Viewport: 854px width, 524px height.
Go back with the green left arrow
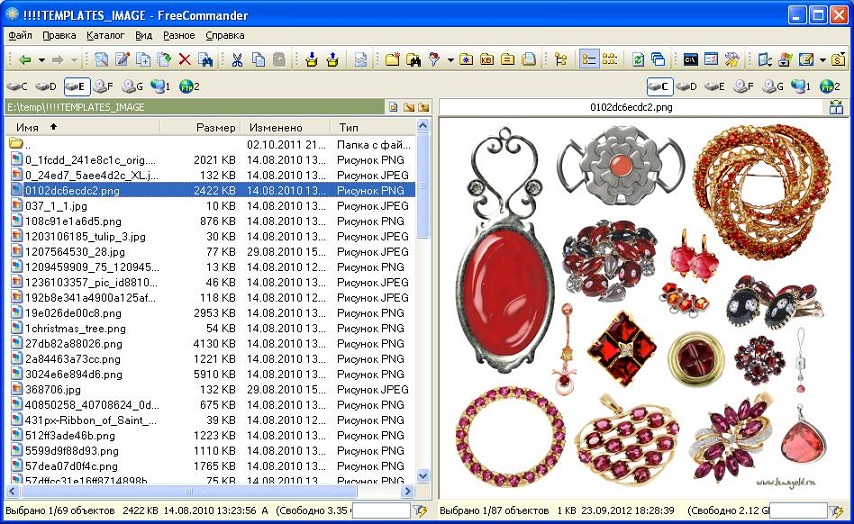[25, 59]
